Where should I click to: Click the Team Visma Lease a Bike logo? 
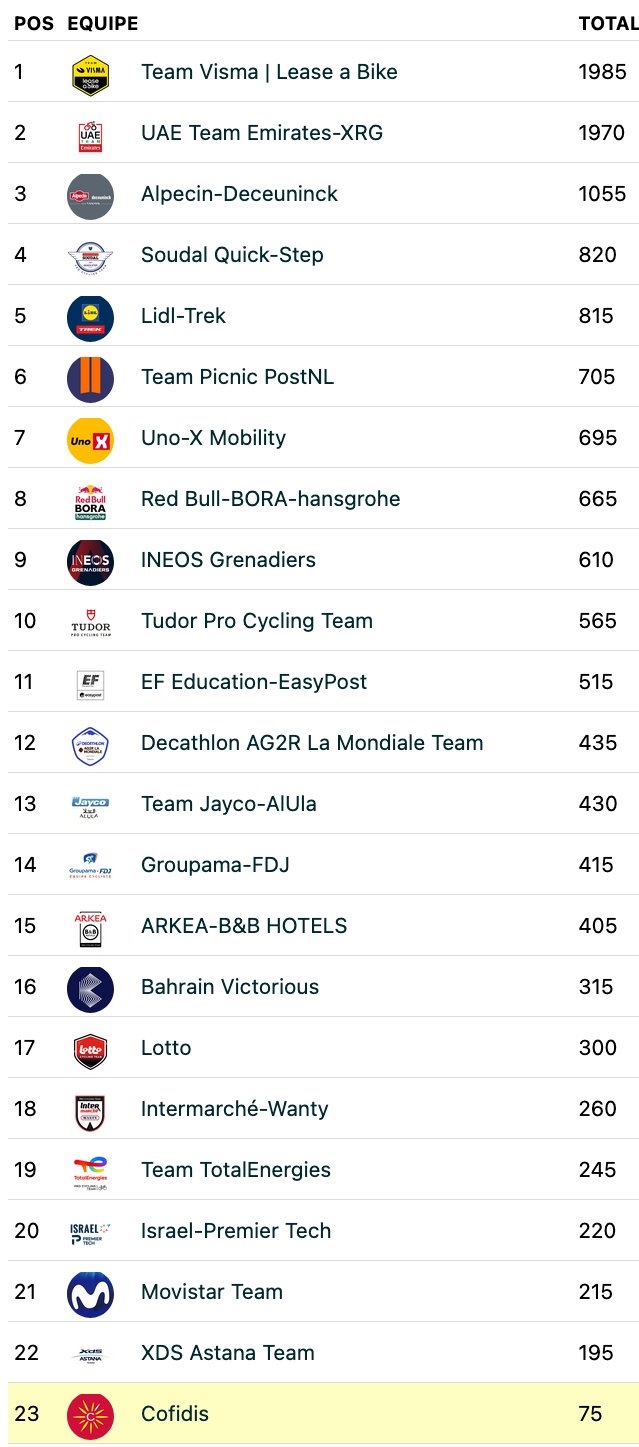coord(90,73)
